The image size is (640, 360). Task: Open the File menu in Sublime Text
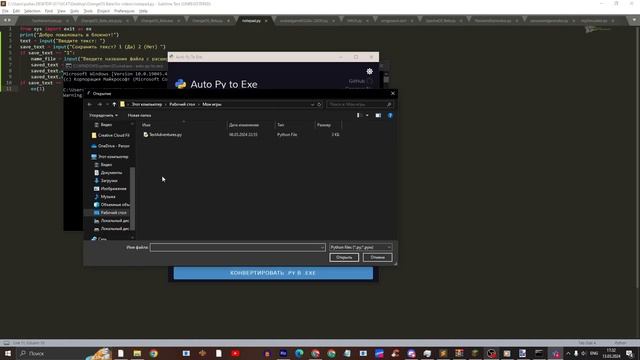tap(5, 11)
